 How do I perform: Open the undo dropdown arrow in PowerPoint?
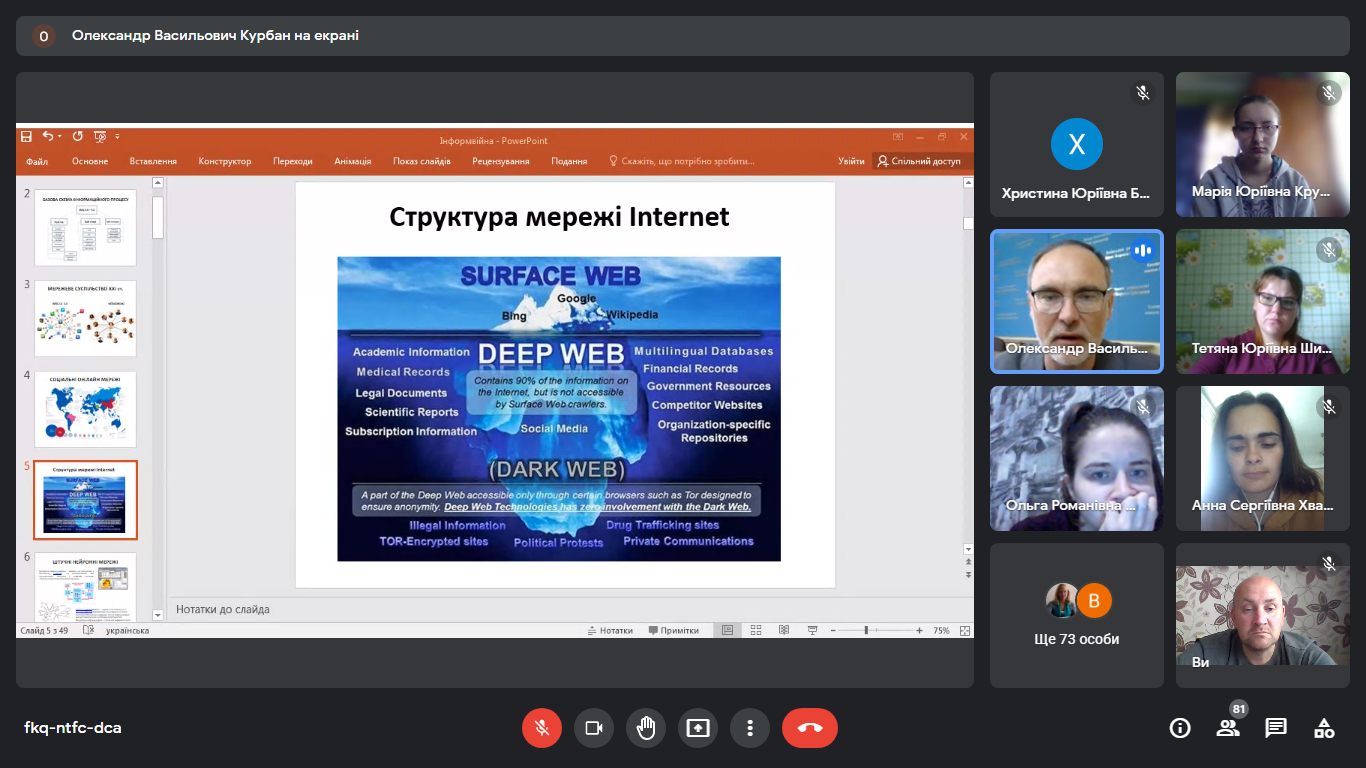(60, 136)
